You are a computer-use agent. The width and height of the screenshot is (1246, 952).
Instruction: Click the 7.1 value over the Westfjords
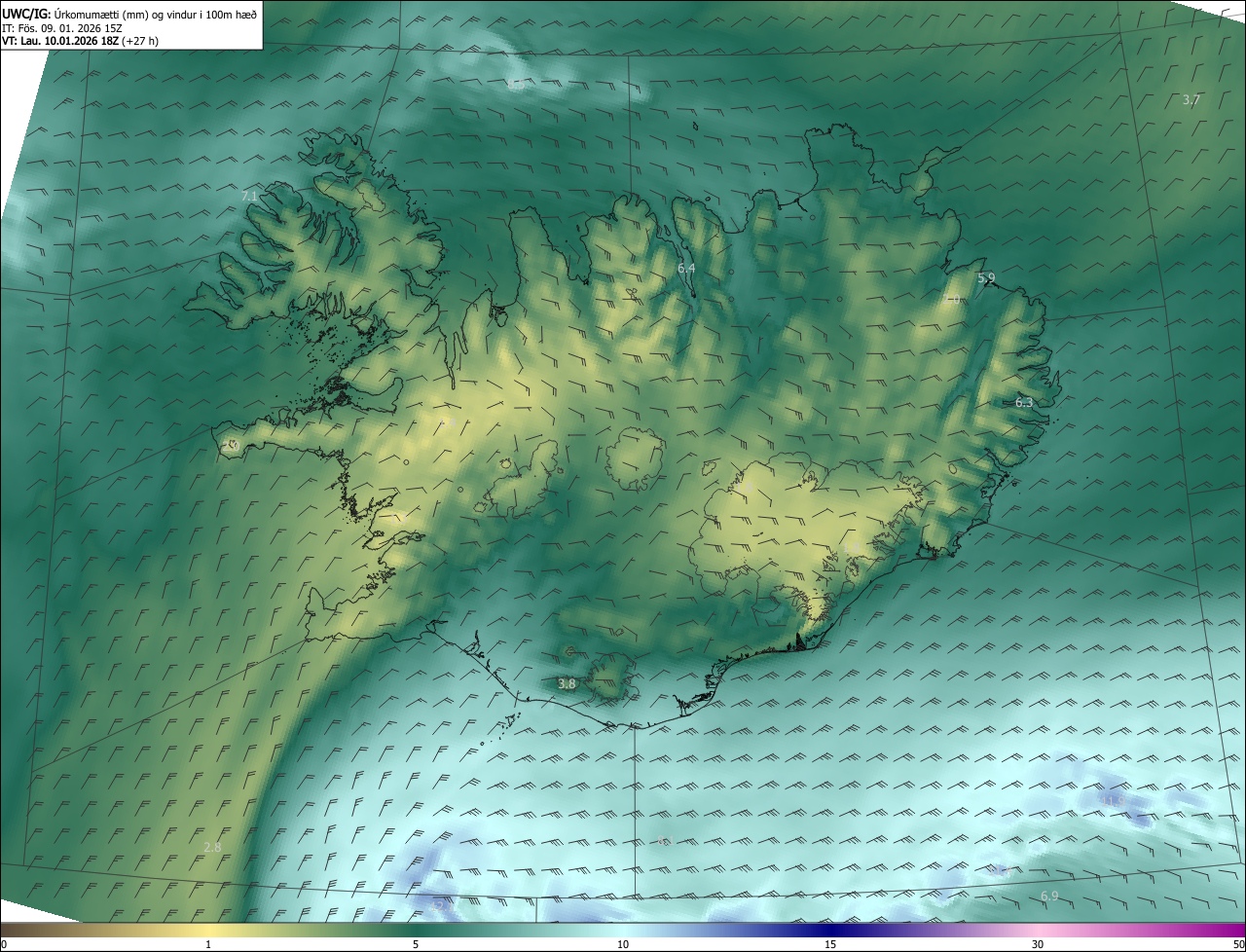(x=249, y=196)
